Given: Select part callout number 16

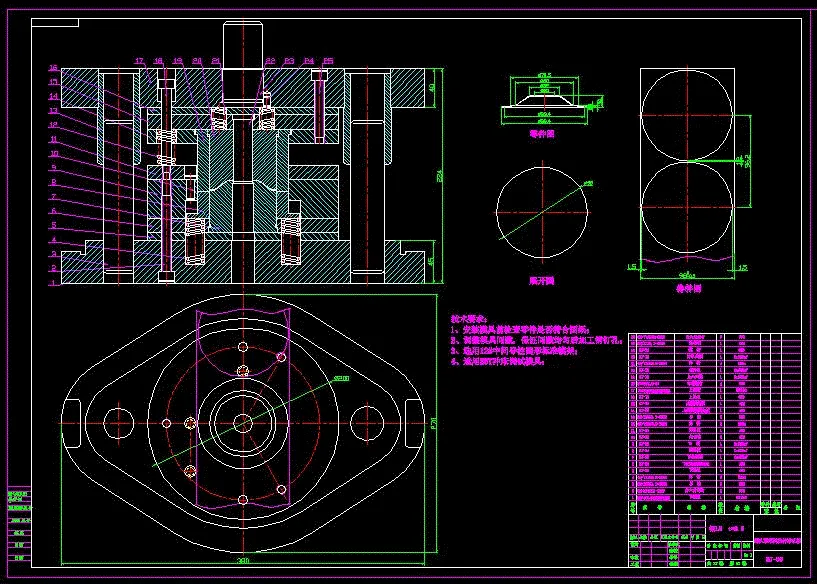Looking at the screenshot, I should tap(53, 68).
